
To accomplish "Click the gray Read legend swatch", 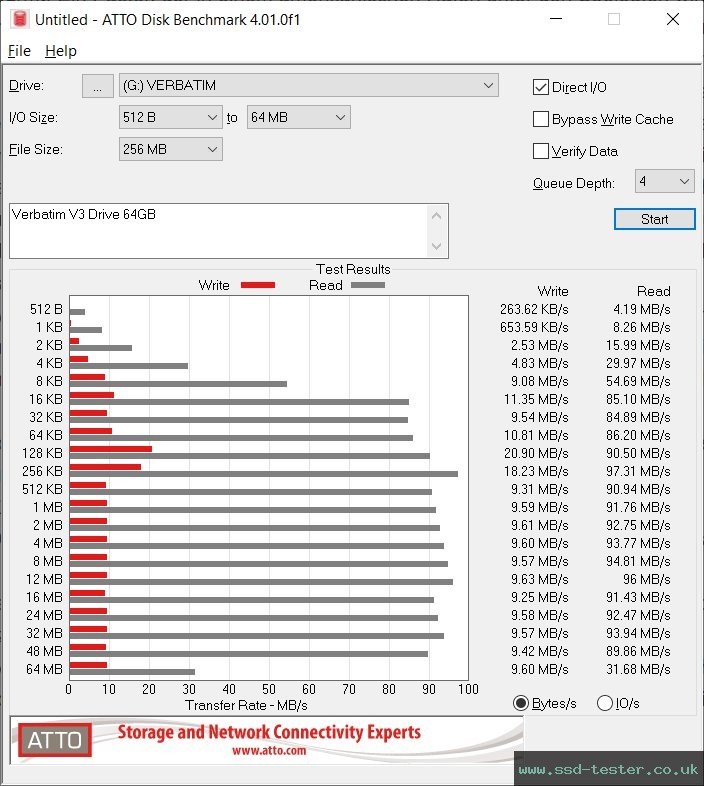I will 368,285.
